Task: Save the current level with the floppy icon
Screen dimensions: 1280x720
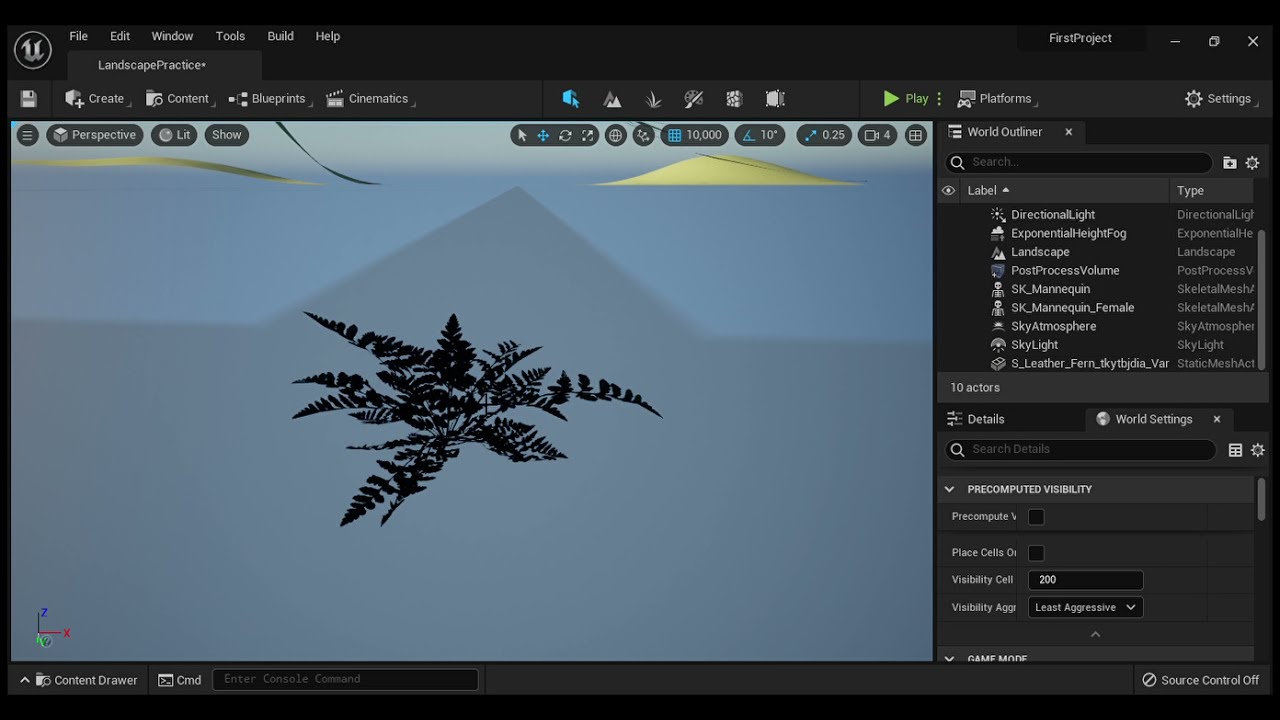Action: 28,99
